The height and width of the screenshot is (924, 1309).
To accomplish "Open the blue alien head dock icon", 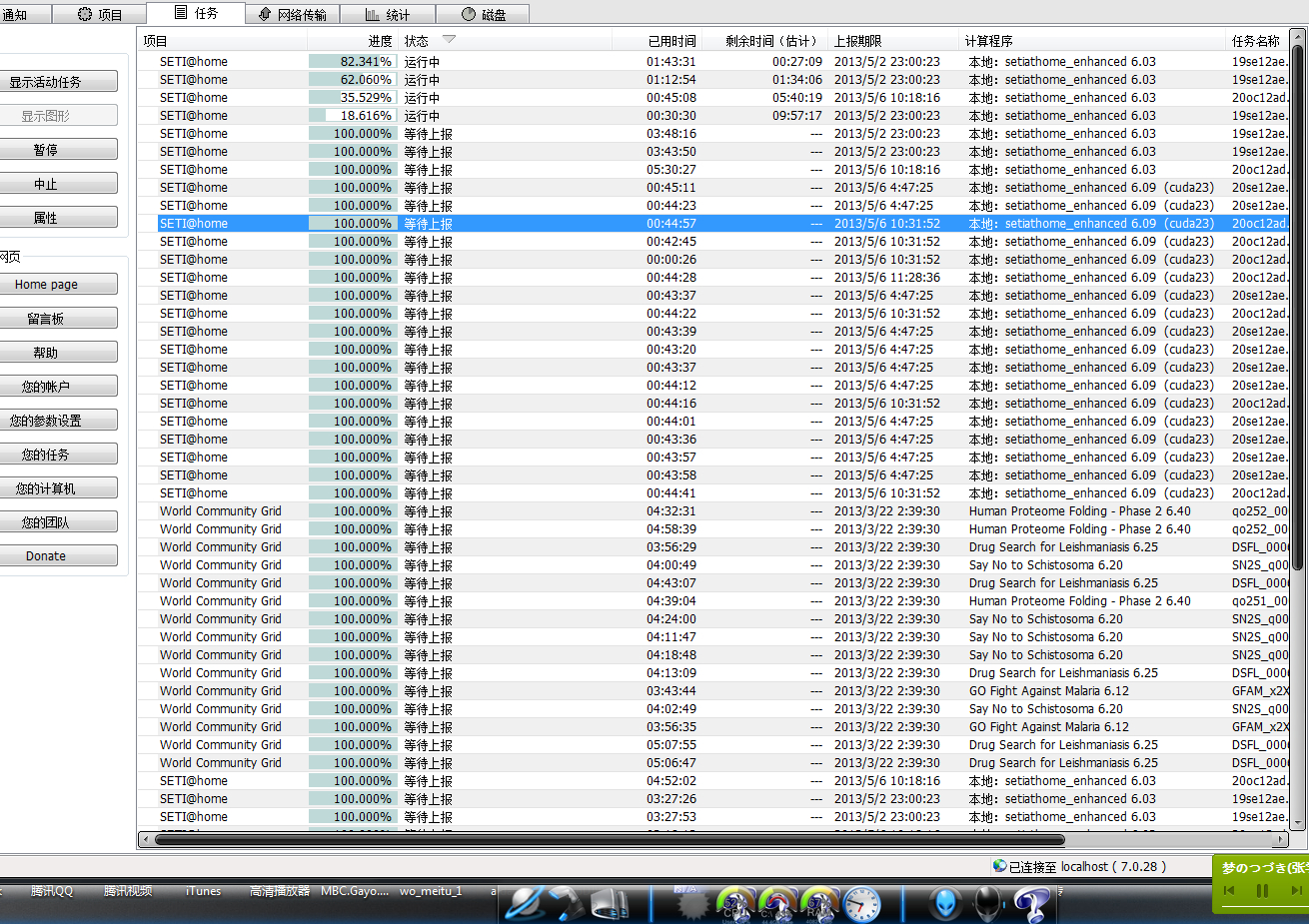I will click(x=945, y=903).
